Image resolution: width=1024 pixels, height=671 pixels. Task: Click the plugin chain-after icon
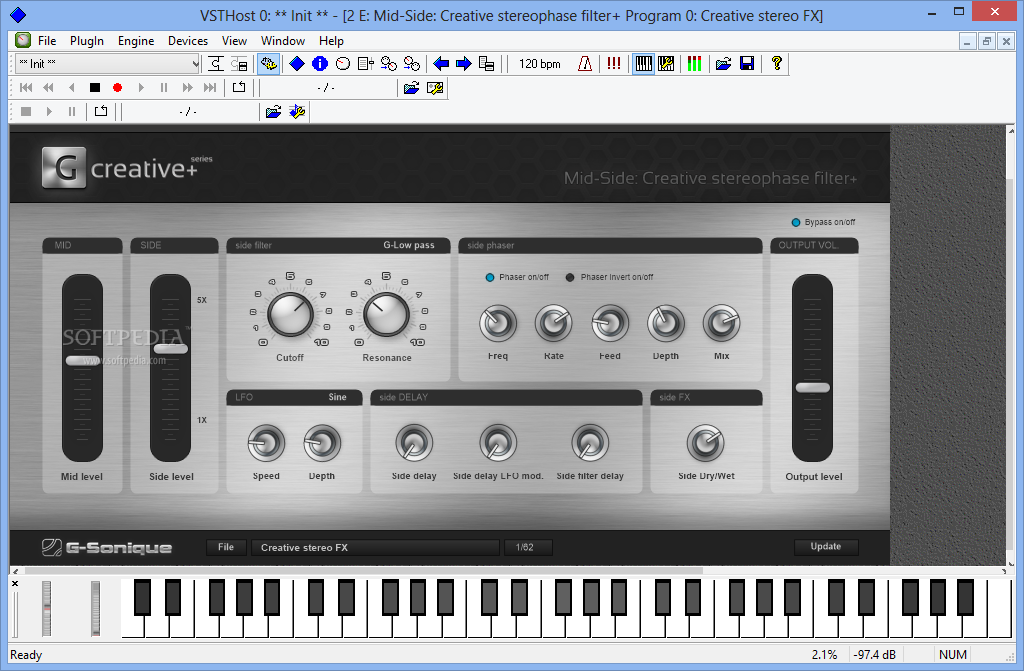tap(239, 63)
